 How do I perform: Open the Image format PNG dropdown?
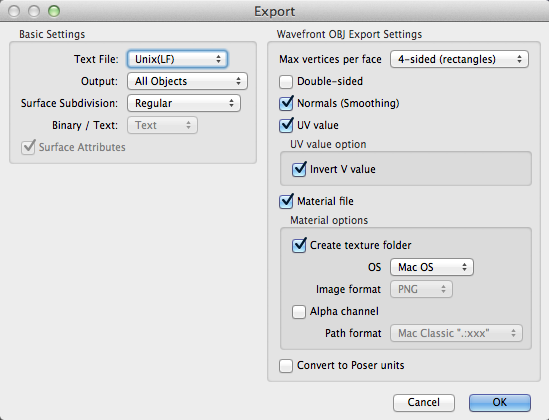coord(422,289)
